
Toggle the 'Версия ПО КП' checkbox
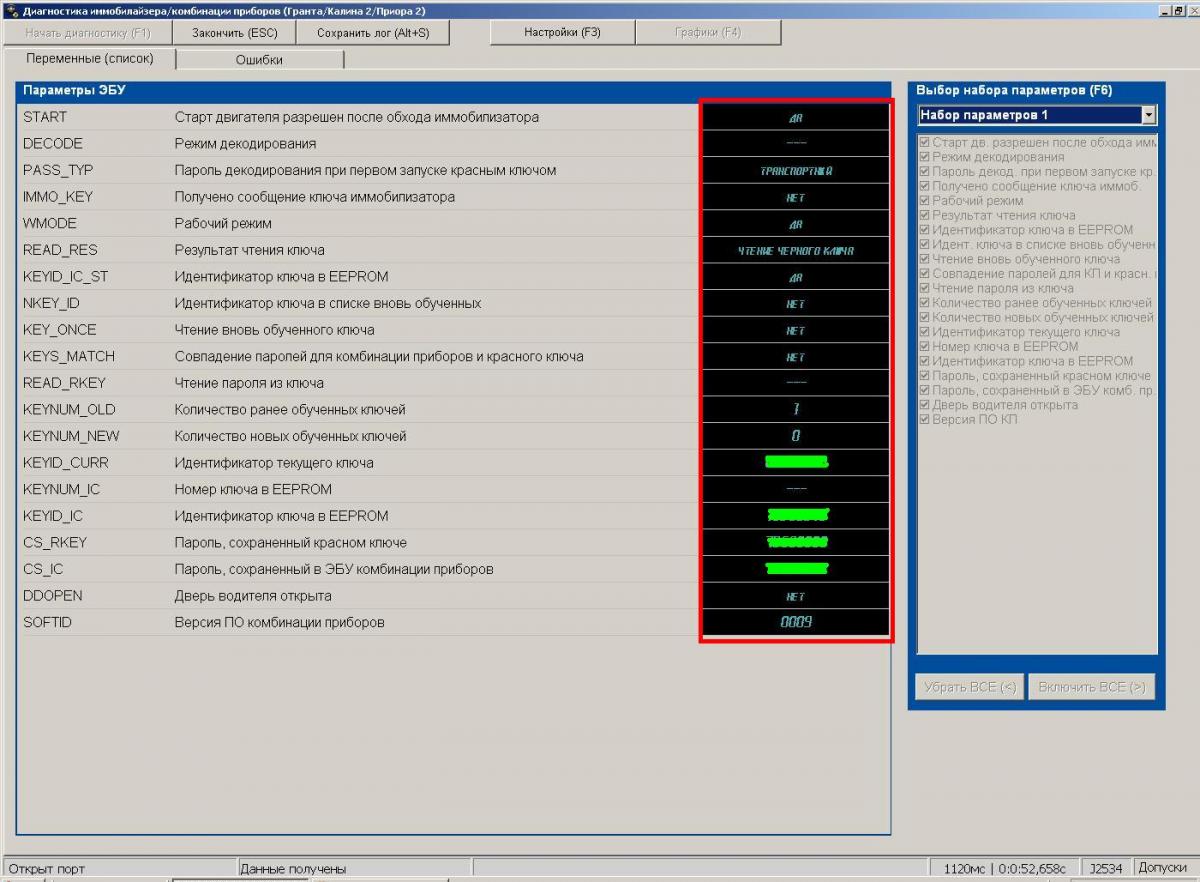pos(925,419)
